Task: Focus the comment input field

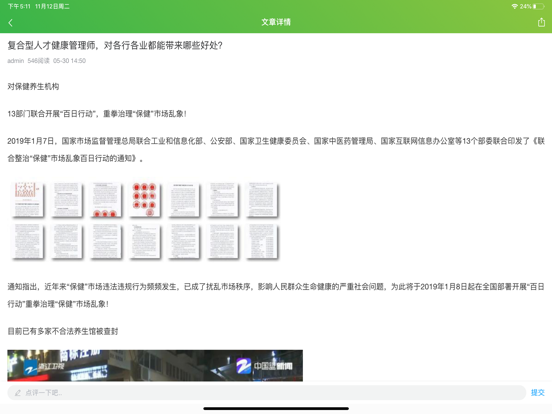Action: [266, 393]
